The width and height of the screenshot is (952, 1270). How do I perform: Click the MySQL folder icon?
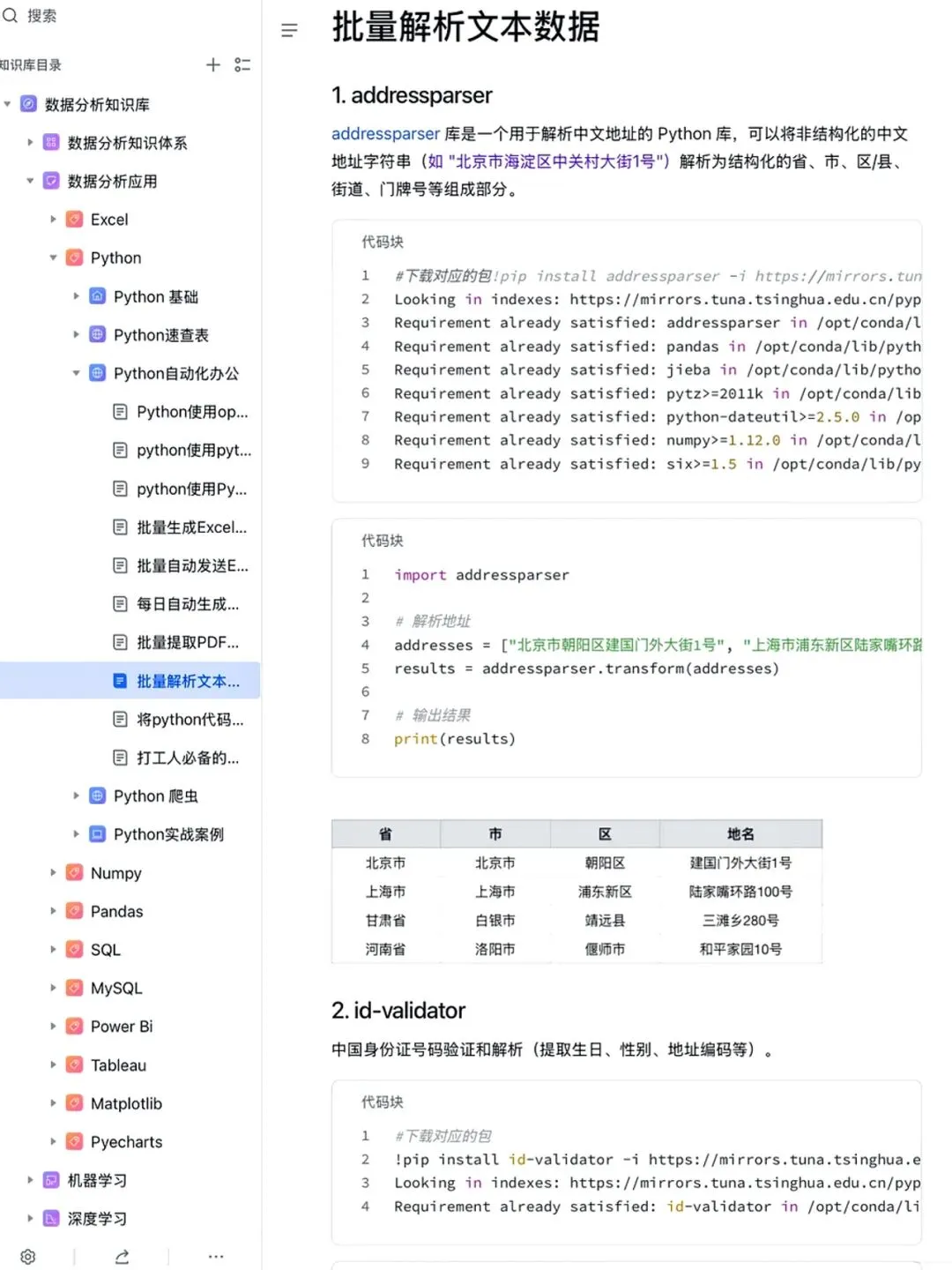tap(75, 988)
